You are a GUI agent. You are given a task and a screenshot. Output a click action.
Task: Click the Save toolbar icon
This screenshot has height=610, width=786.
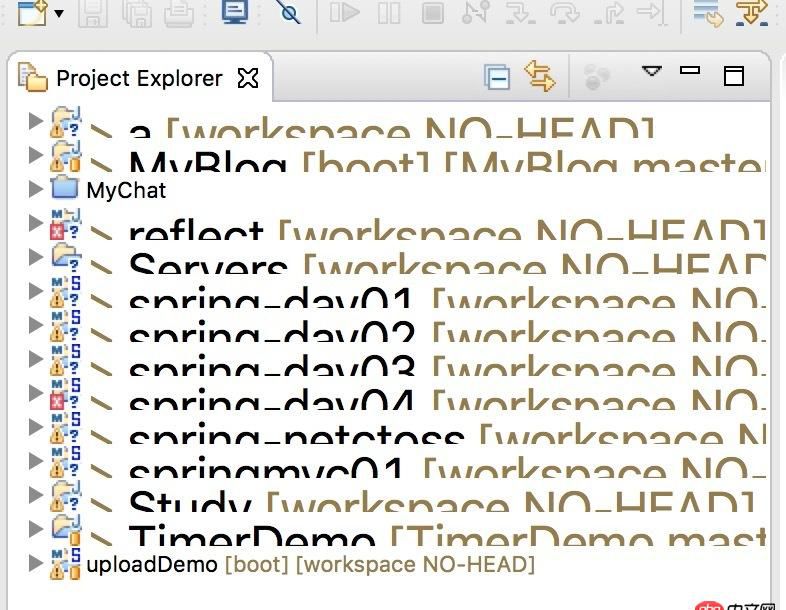[93, 13]
